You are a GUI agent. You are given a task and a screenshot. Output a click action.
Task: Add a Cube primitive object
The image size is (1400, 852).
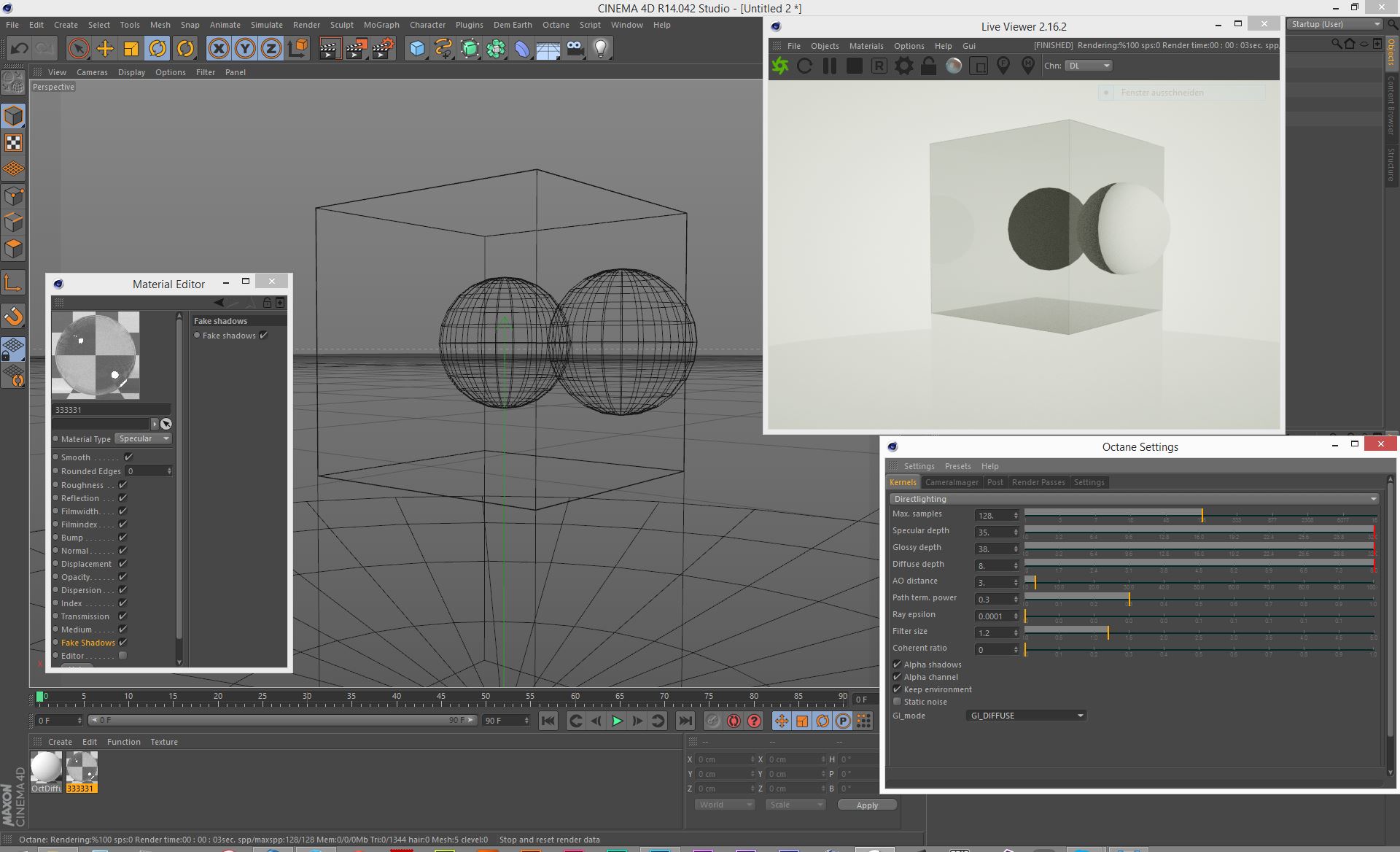pos(417,49)
